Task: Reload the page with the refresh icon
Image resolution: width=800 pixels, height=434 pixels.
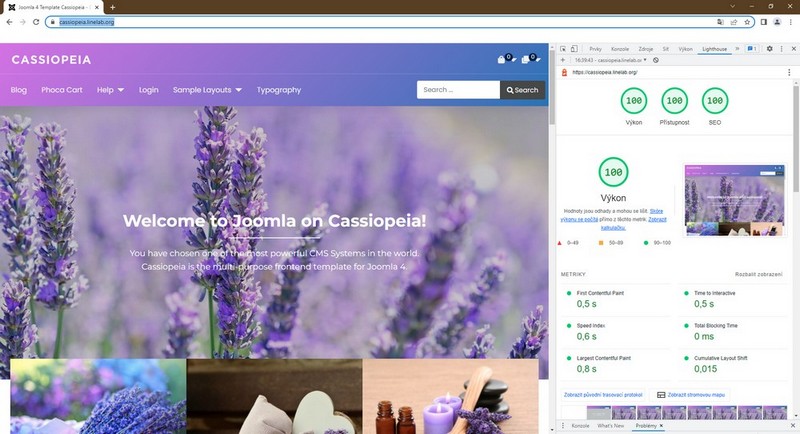Action: tap(36, 22)
